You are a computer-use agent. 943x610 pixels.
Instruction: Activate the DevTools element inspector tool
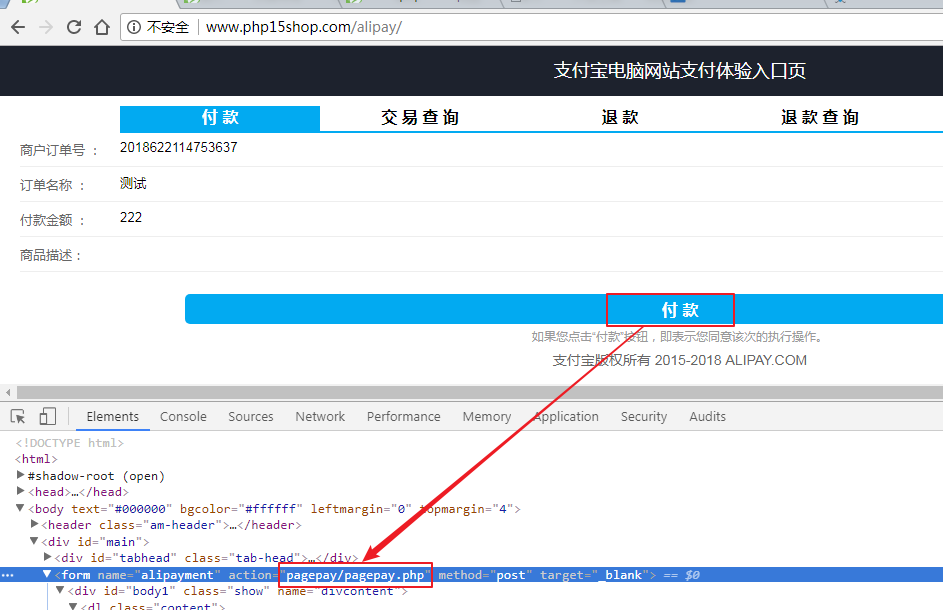[x=18, y=417]
